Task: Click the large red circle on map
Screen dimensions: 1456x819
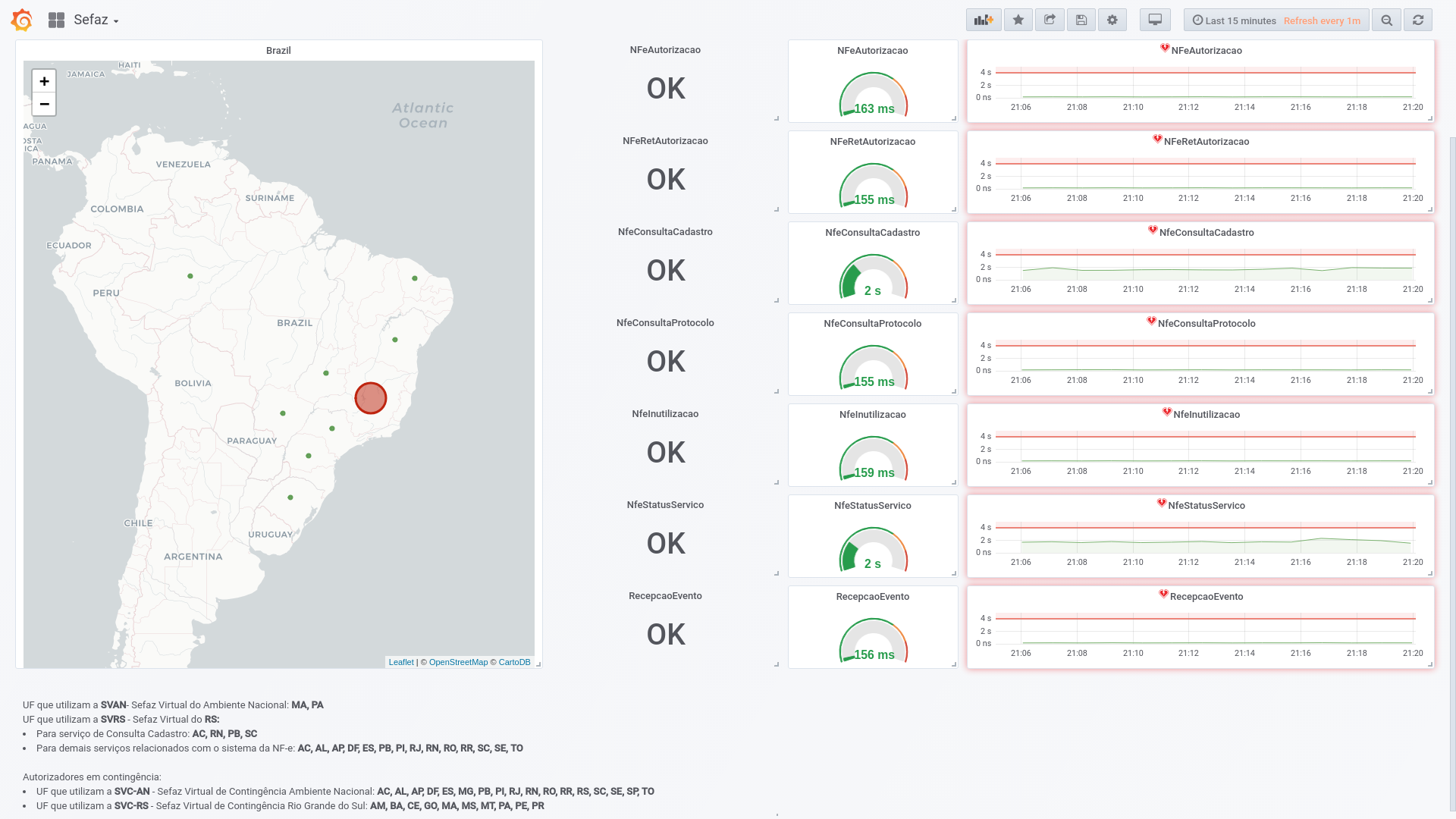Action: click(x=371, y=398)
